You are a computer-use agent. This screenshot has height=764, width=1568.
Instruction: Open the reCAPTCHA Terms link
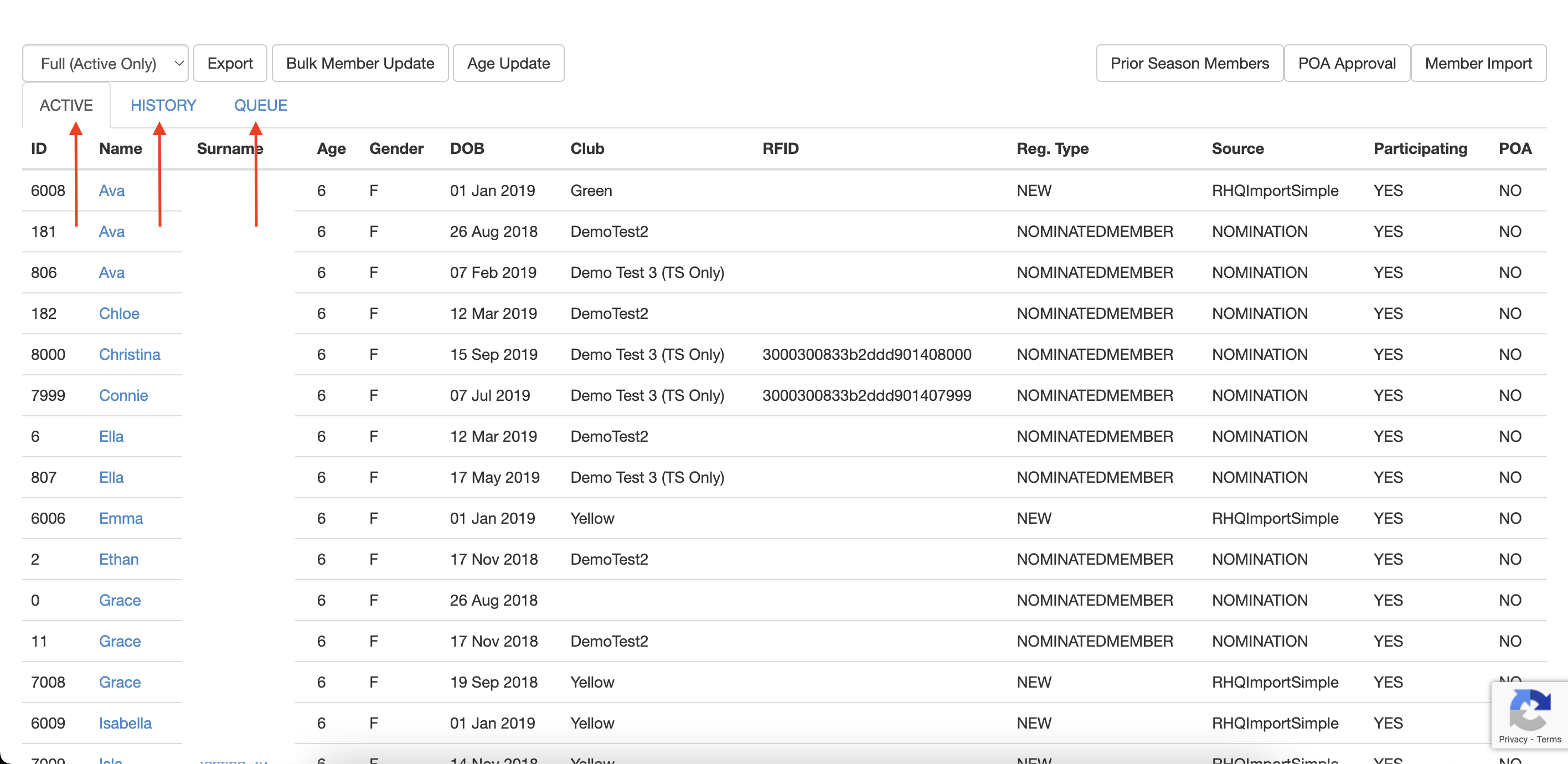tap(1549, 739)
